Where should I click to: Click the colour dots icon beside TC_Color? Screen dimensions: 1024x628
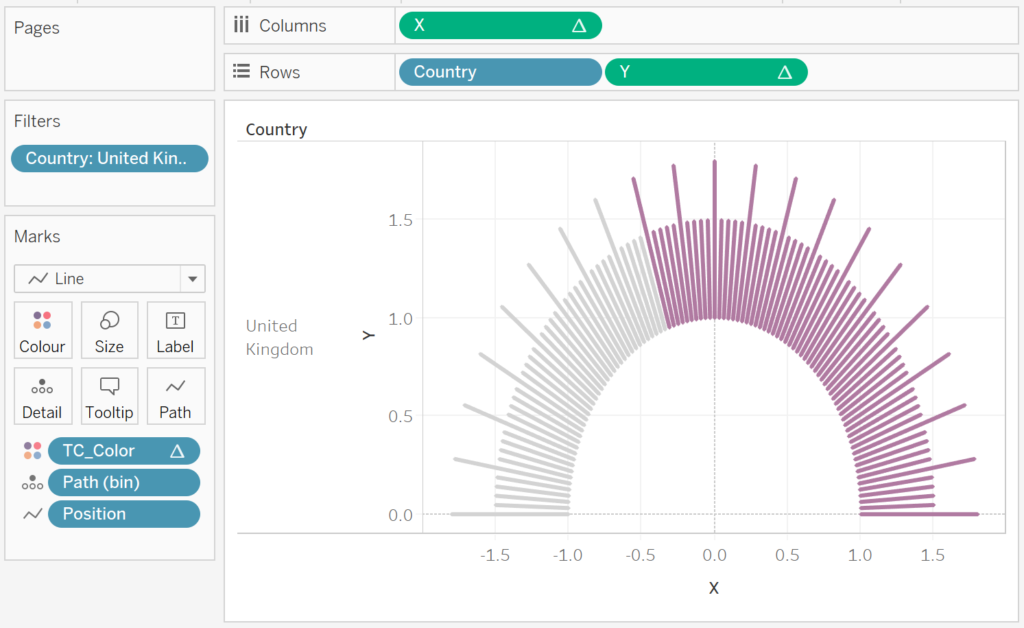(32, 450)
